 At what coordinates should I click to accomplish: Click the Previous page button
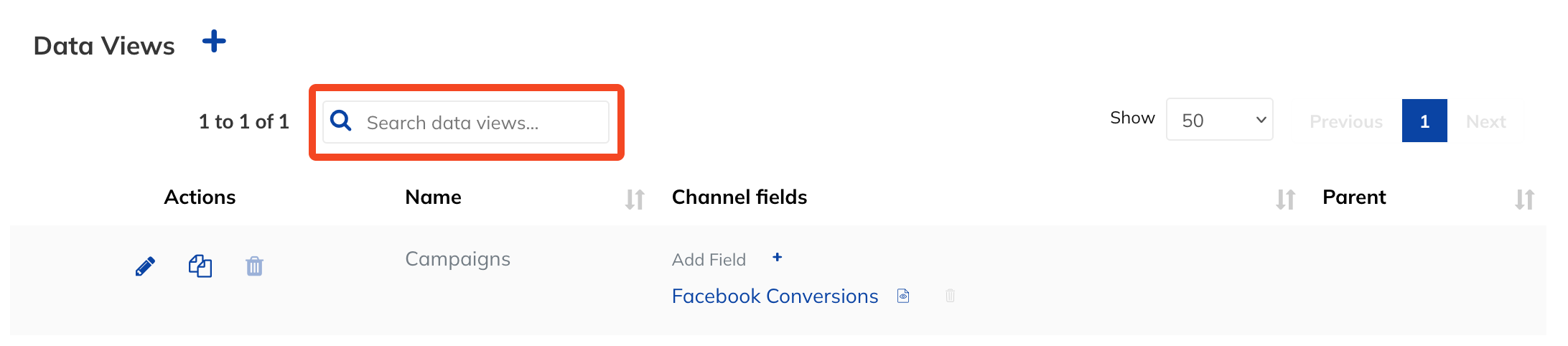[1345, 122]
